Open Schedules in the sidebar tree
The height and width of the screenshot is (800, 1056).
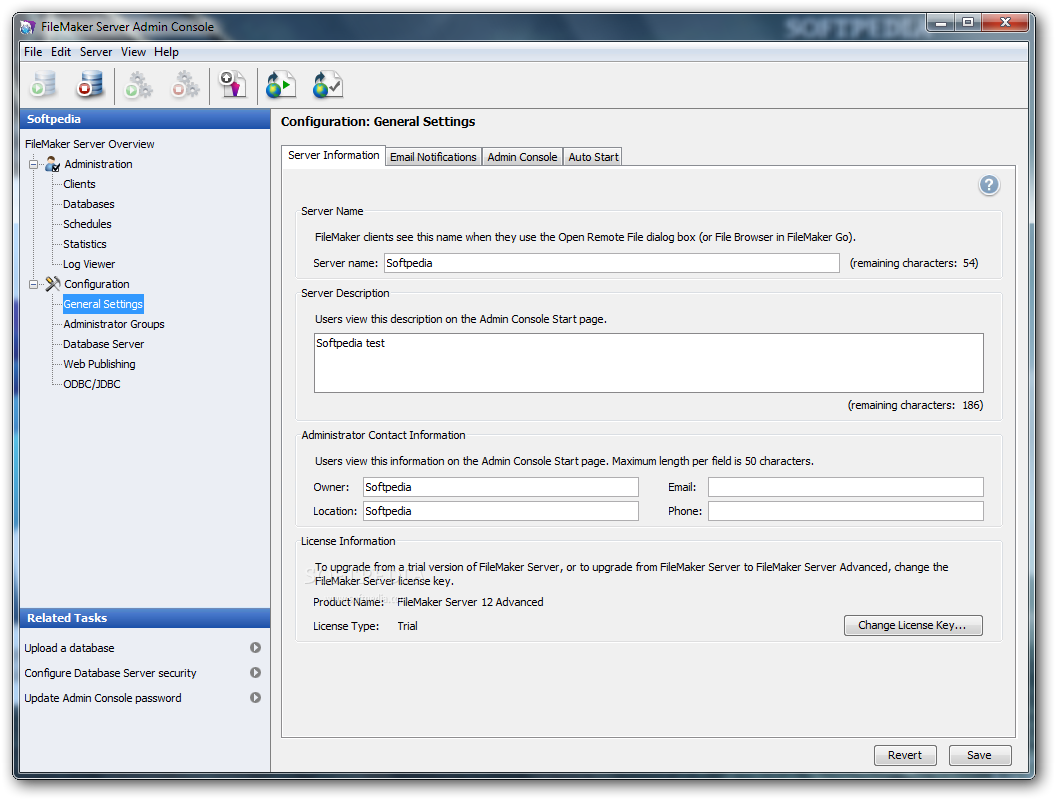point(88,224)
